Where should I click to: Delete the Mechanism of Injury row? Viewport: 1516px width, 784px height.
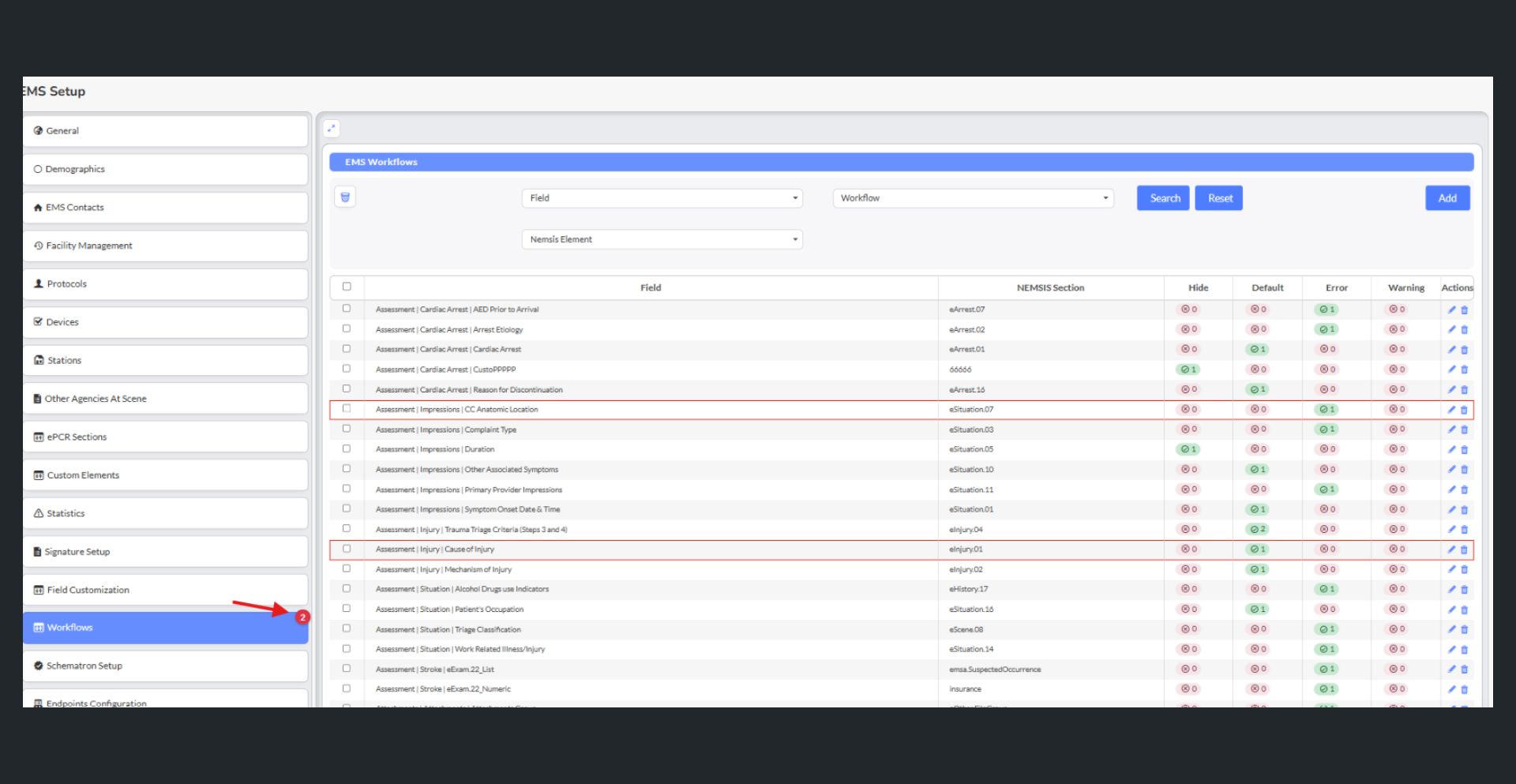(1465, 569)
